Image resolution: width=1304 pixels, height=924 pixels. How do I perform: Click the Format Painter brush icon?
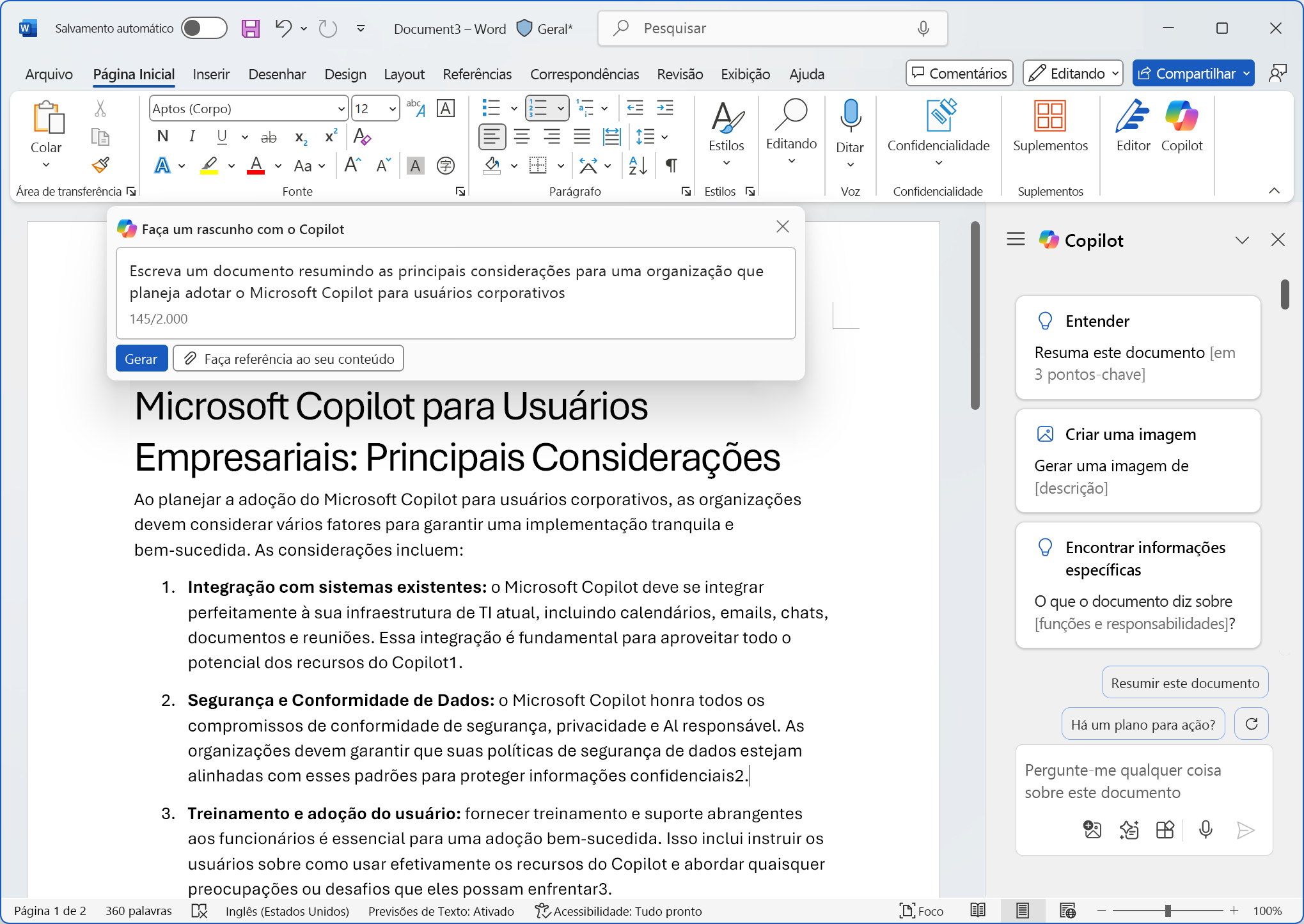(100, 165)
